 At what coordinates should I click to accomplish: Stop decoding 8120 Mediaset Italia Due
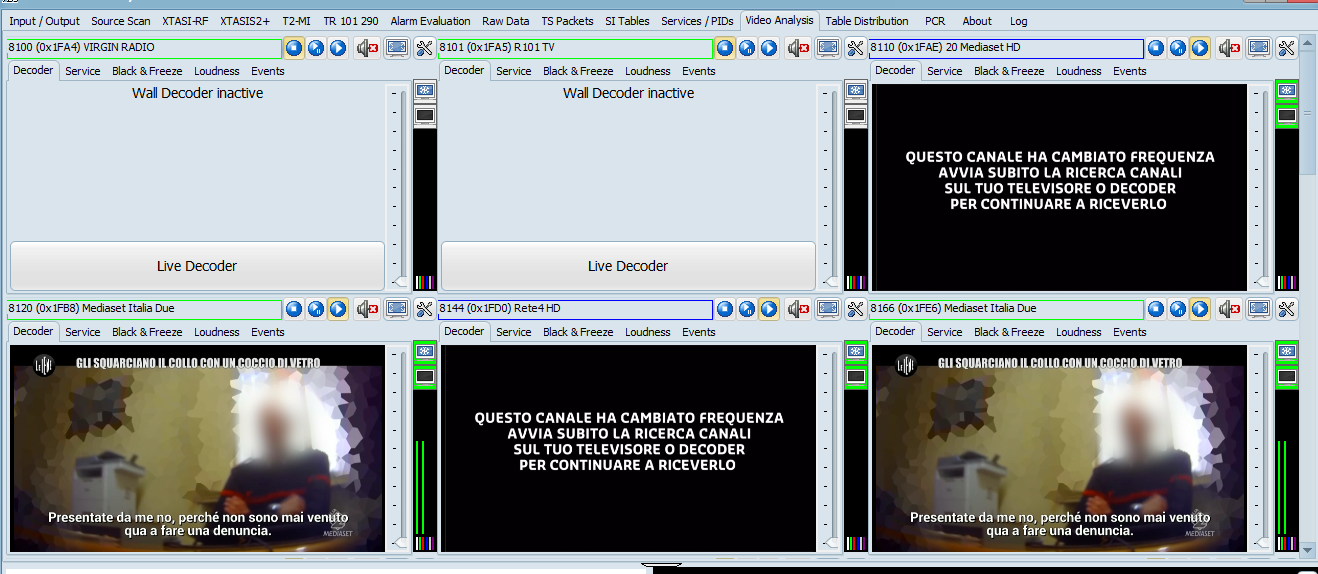click(x=294, y=309)
